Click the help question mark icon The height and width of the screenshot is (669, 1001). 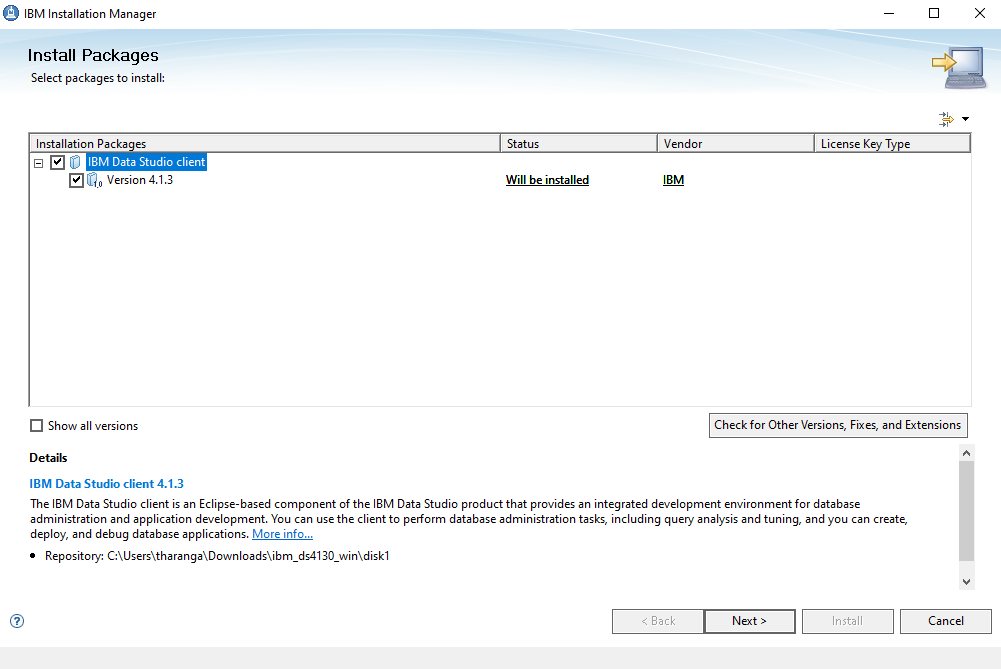click(17, 620)
